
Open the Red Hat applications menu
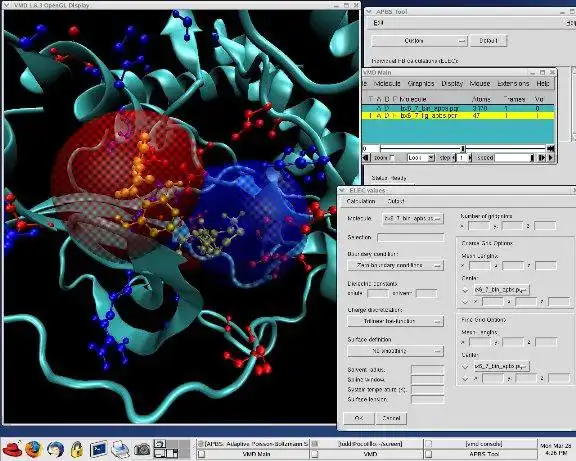(12, 449)
